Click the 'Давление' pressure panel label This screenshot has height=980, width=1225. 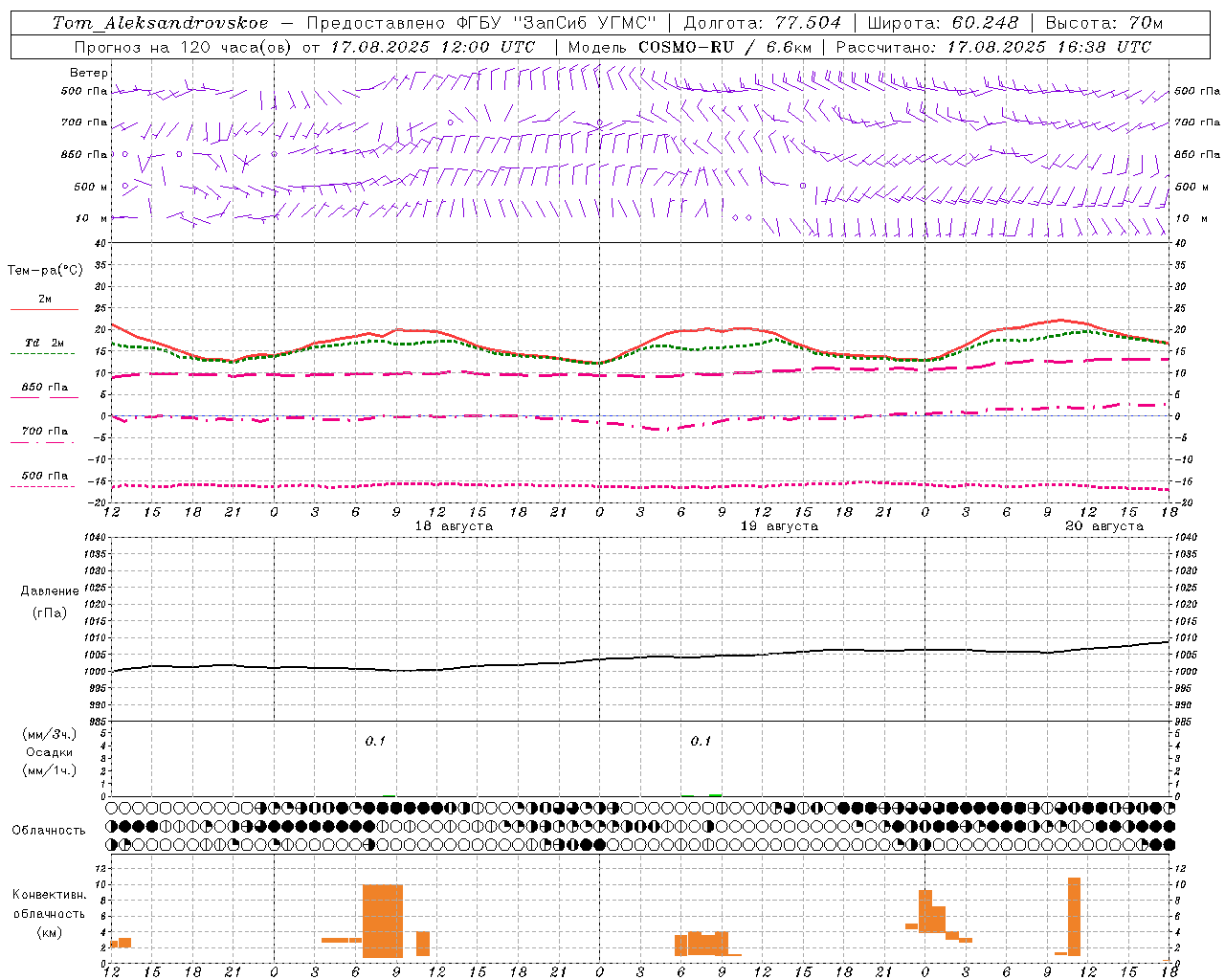(50, 591)
